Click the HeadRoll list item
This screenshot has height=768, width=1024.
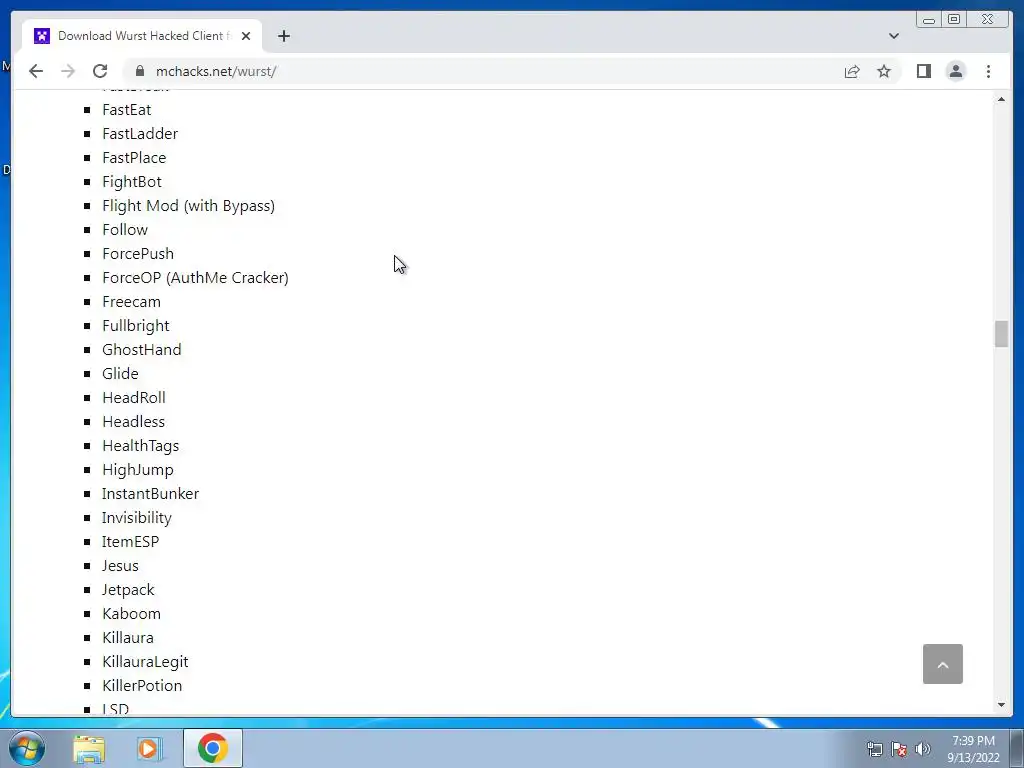coord(134,398)
